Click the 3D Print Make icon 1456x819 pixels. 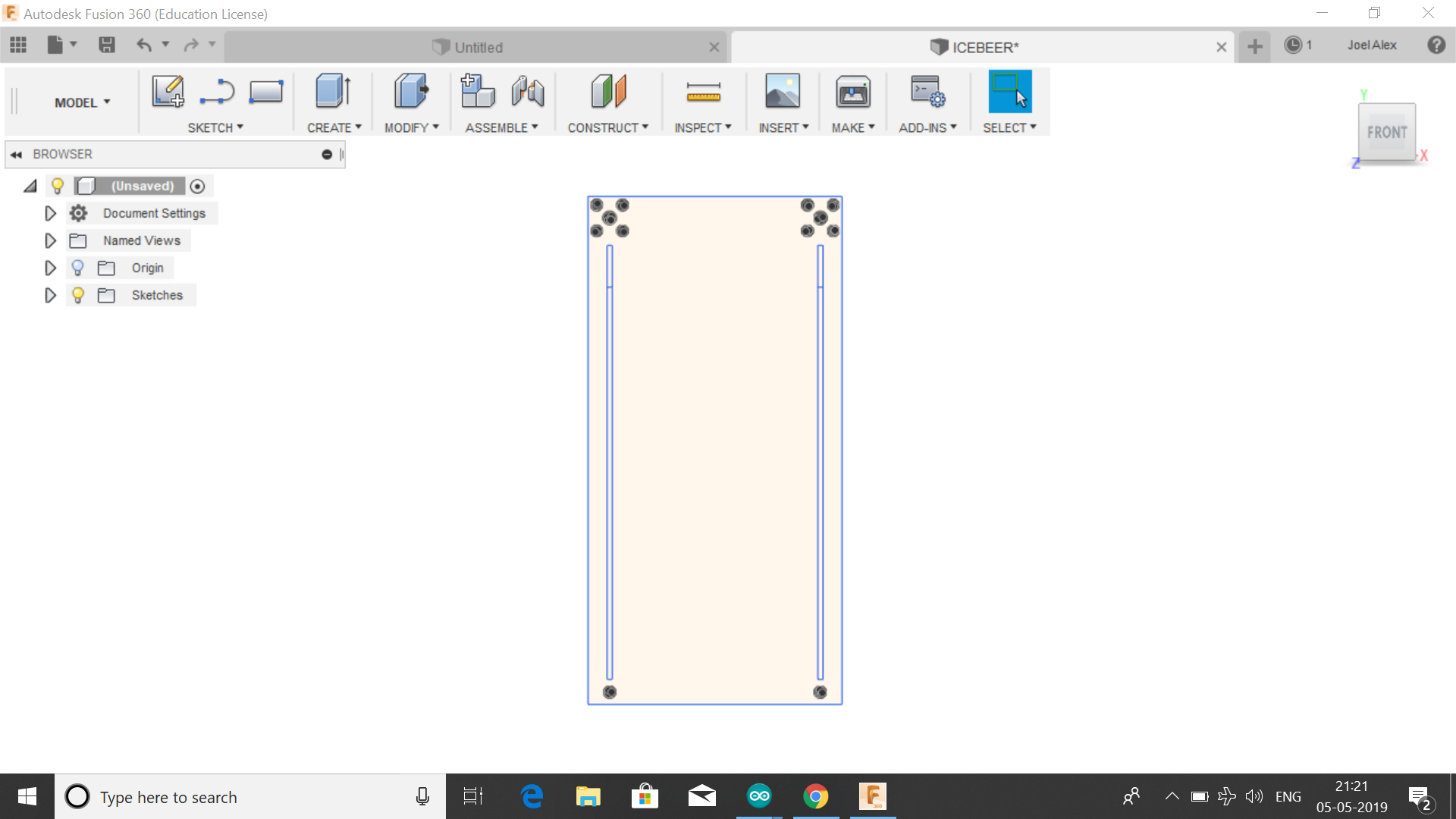(852, 92)
